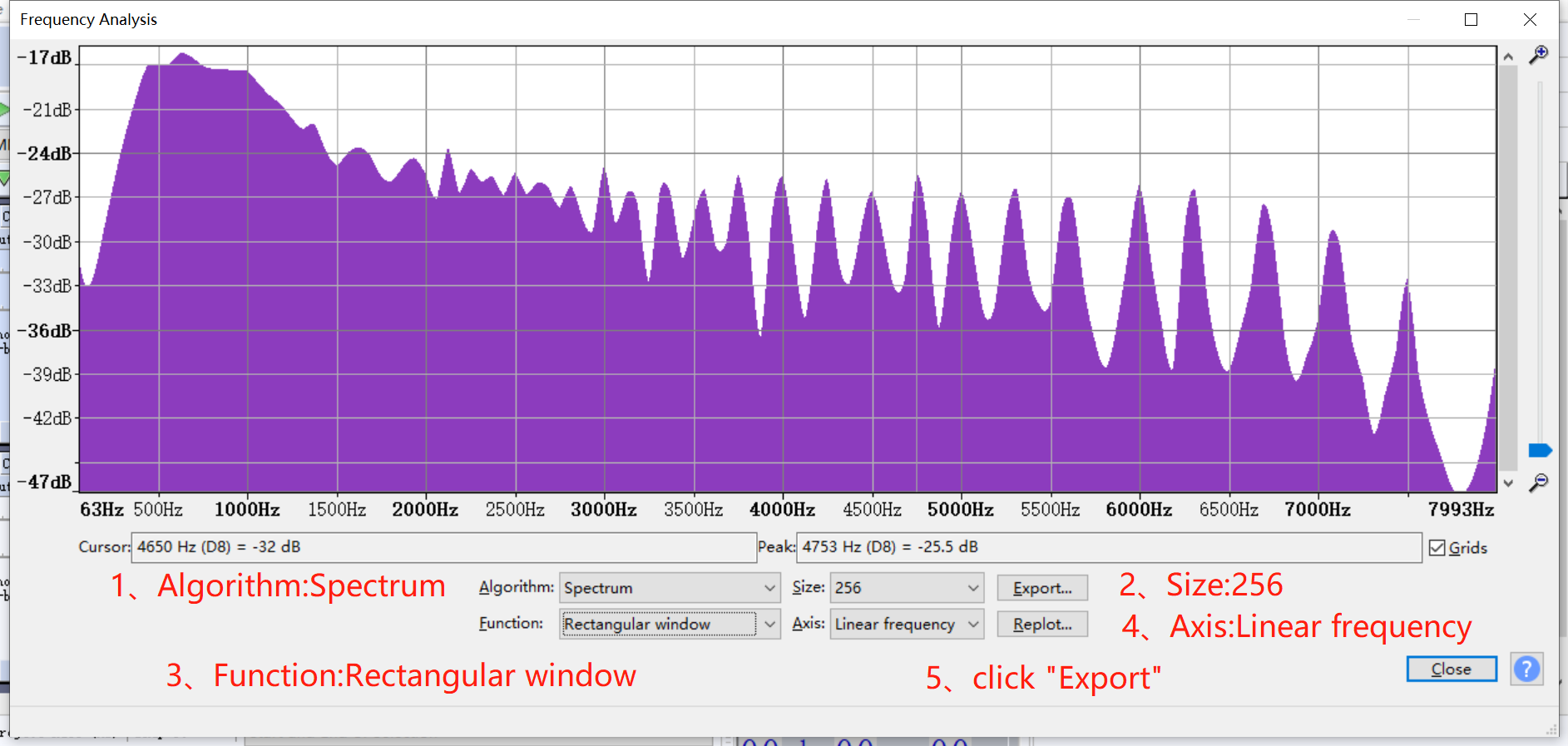Click the Peak readout text field

coord(1108,547)
